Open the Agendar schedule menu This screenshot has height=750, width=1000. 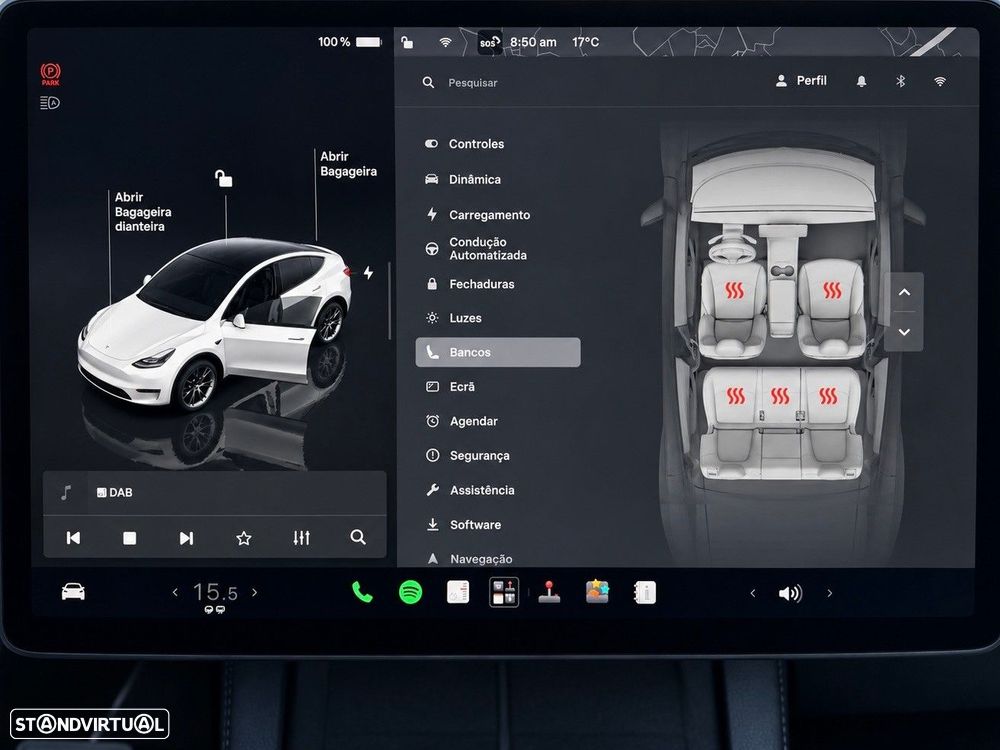click(x=462, y=421)
